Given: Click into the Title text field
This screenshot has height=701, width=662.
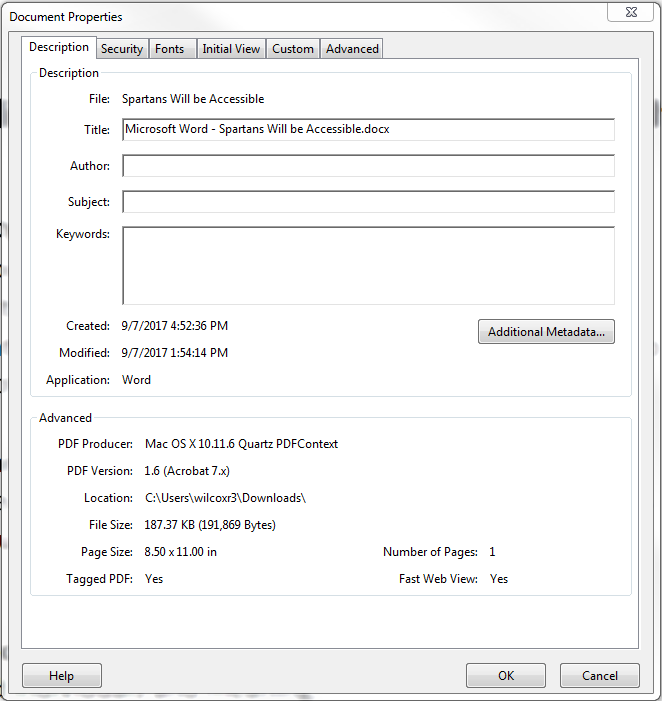Looking at the screenshot, I should click(x=368, y=129).
